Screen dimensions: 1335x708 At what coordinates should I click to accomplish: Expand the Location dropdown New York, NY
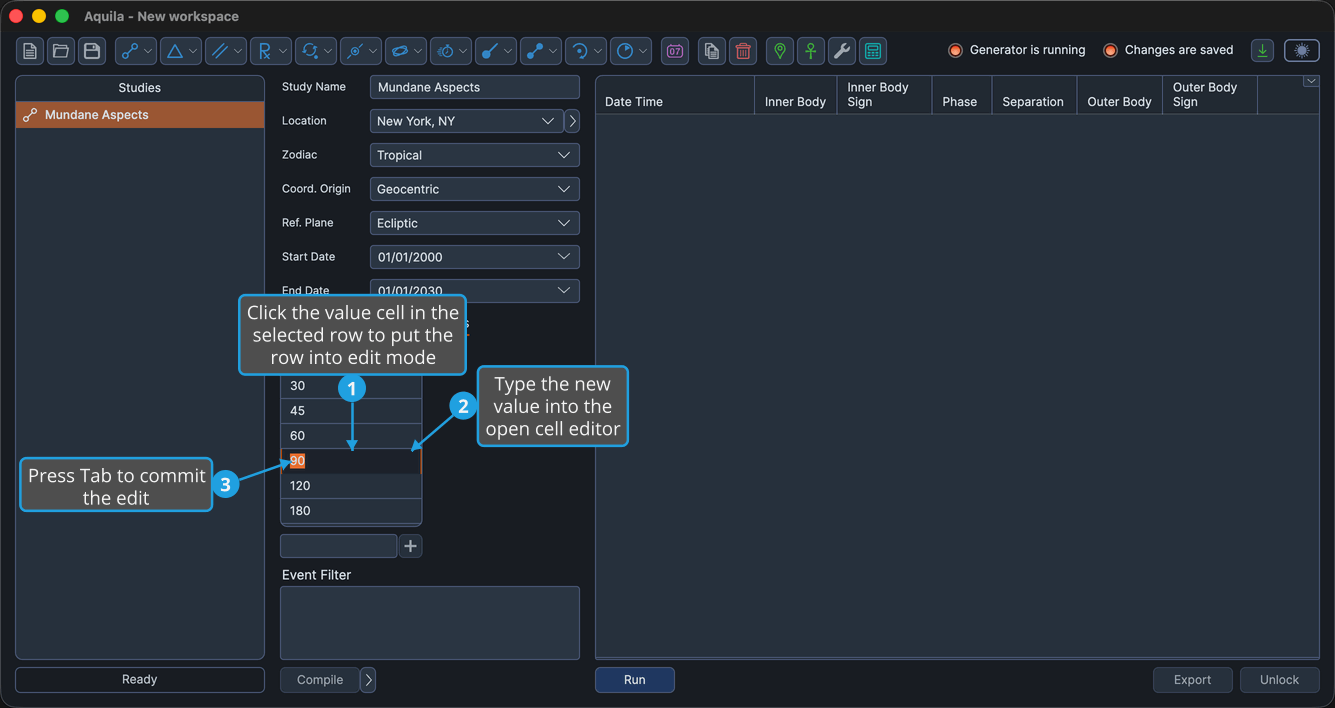point(466,121)
